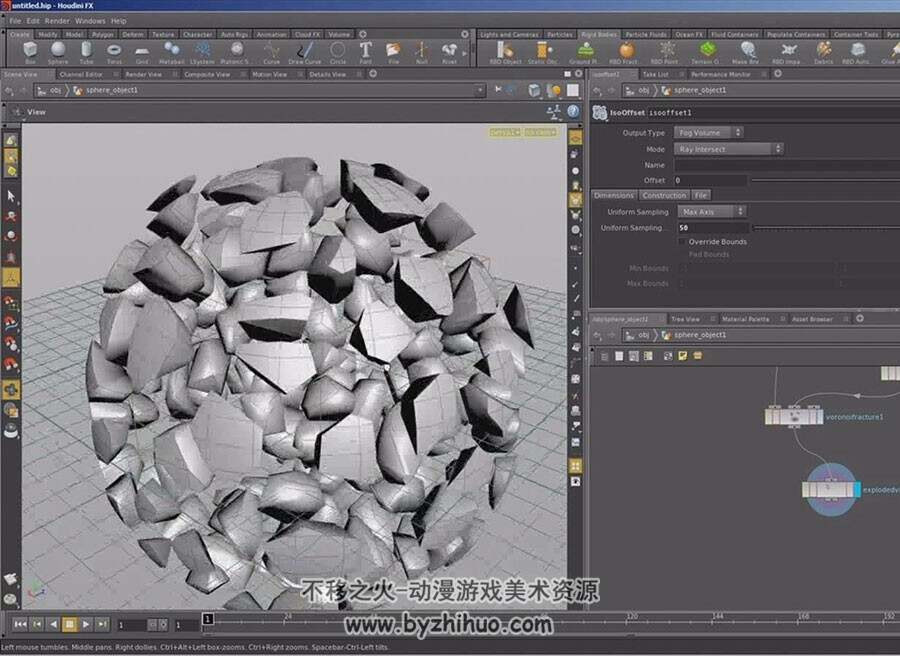900x656 pixels.
Task: Open the File menu
Action: coord(15,21)
